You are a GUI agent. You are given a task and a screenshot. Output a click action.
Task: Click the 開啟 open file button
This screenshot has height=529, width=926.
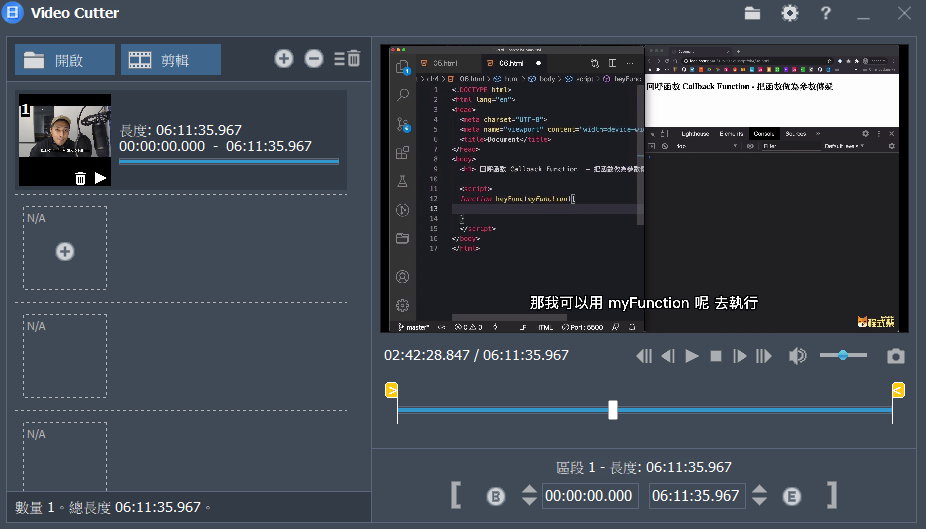coord(63,60)
